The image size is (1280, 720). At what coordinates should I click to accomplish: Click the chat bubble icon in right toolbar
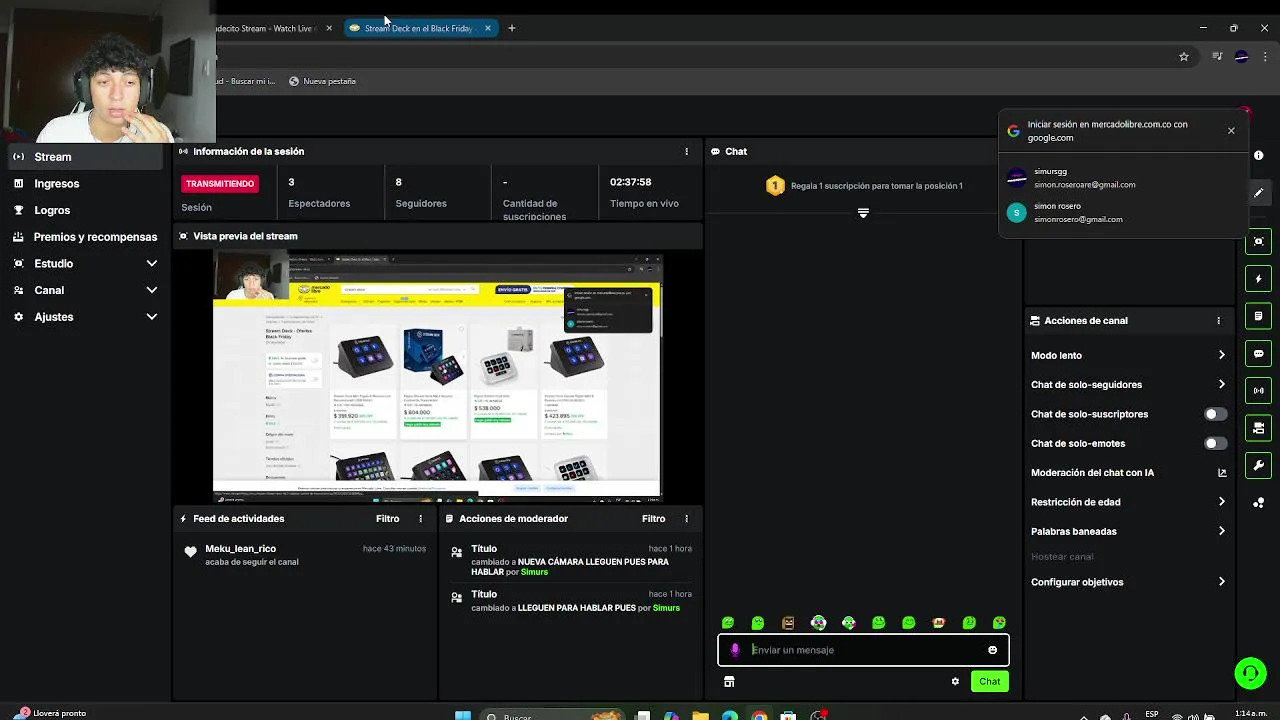1259,354
